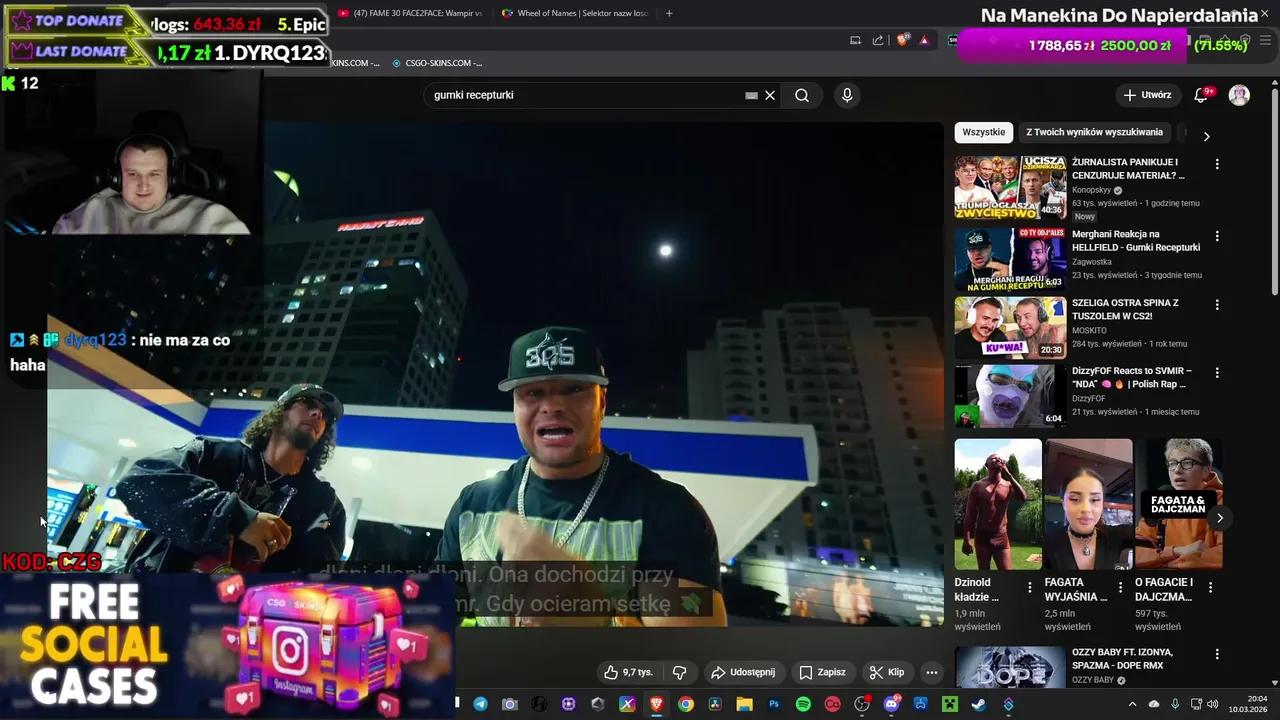The width and height of the screenshot is (1280, 720).
Task: Click the Zapisz save button
Action: tap(822, 672)
